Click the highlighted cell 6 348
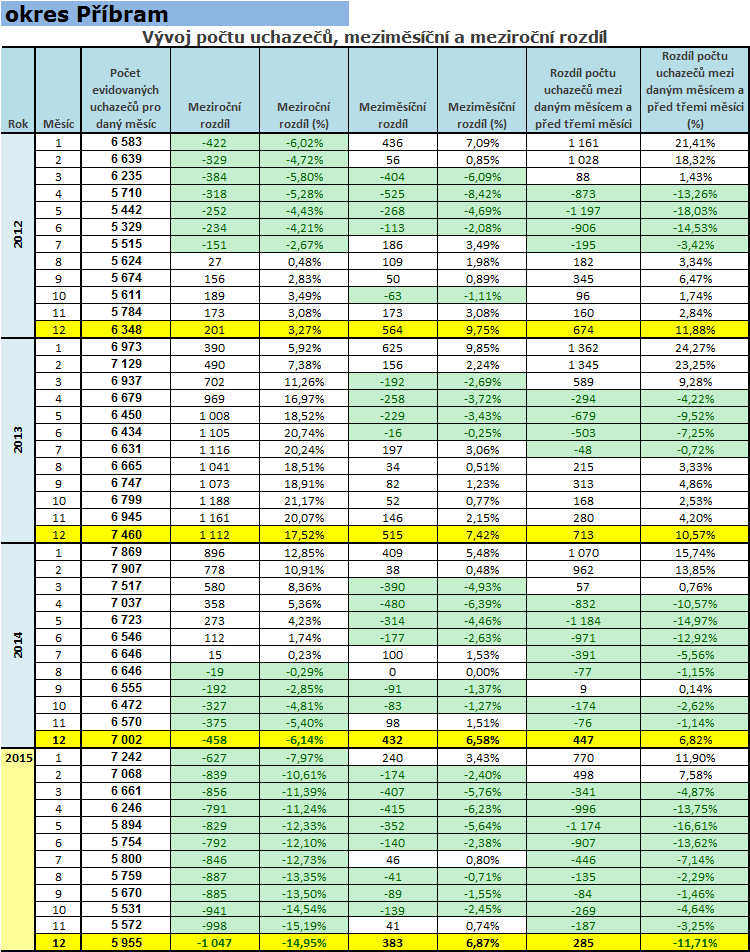 click(126, 330)
